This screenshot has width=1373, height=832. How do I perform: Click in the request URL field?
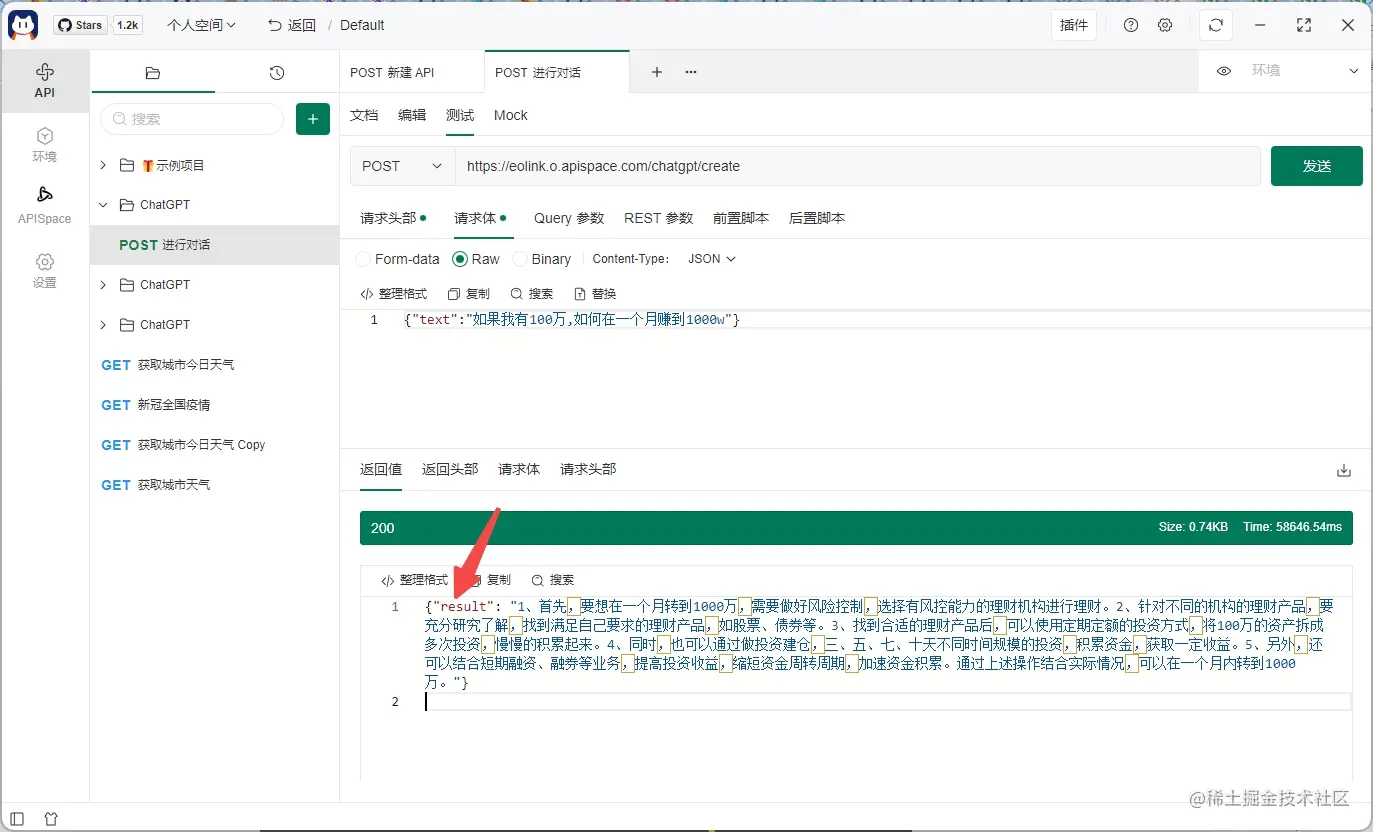point(858,166)
